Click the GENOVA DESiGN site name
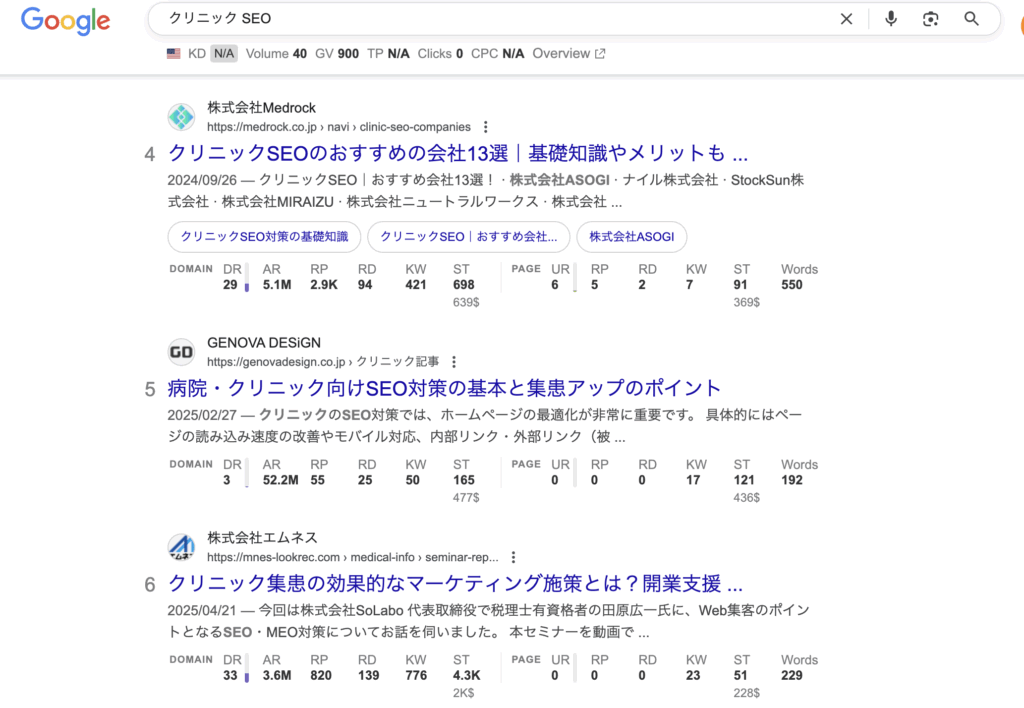Viewport: 1024px width, 708px height. [264, 343]
